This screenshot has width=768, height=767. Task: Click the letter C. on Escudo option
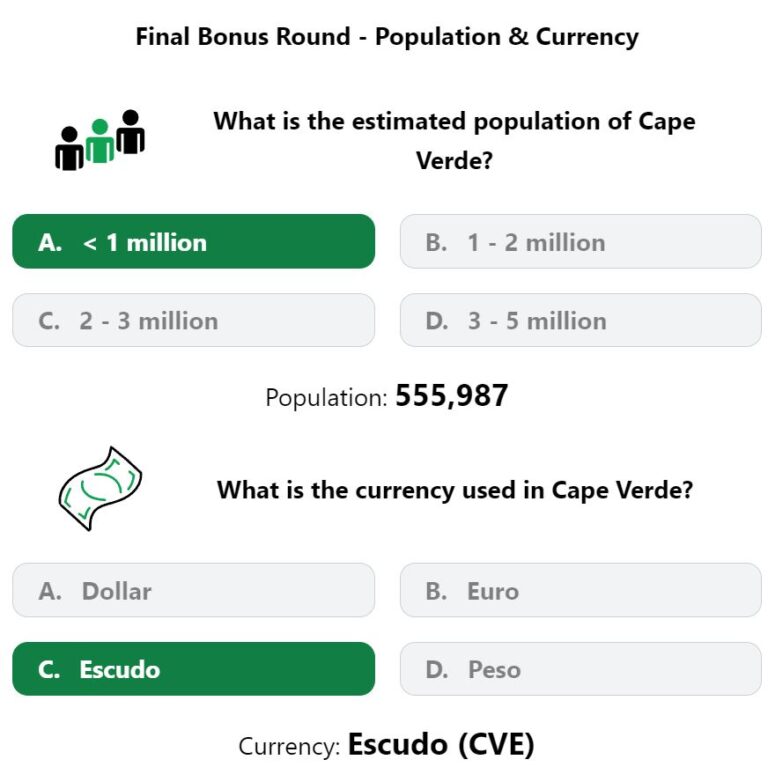(49, 670)
